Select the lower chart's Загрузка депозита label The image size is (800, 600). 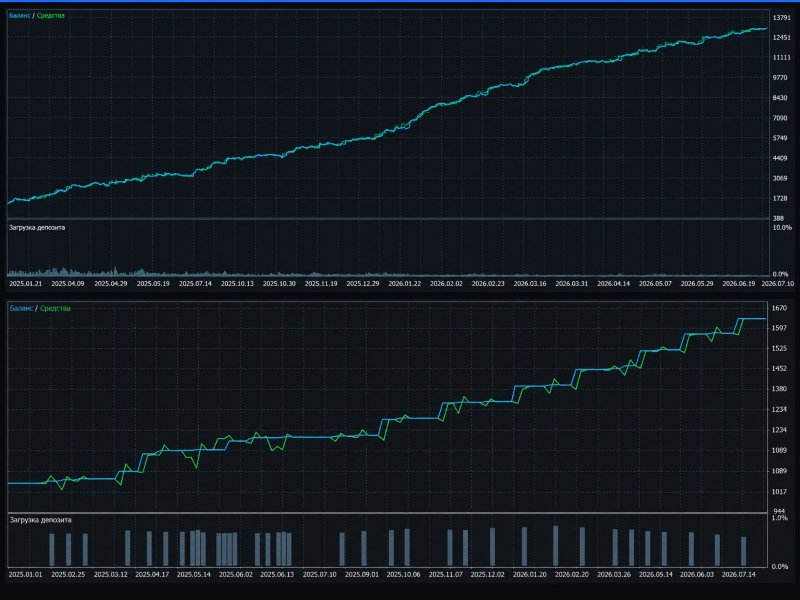click(x=40, y=520)
